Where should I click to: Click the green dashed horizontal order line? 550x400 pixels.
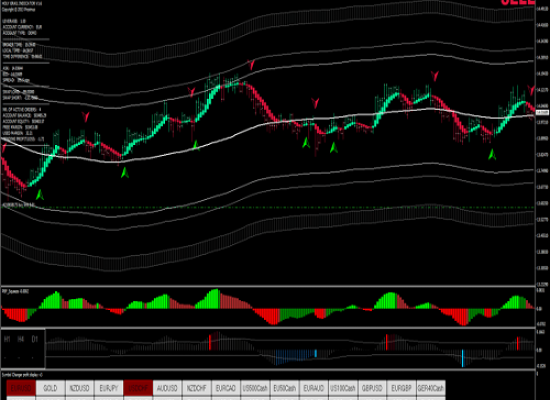[268, 208]
